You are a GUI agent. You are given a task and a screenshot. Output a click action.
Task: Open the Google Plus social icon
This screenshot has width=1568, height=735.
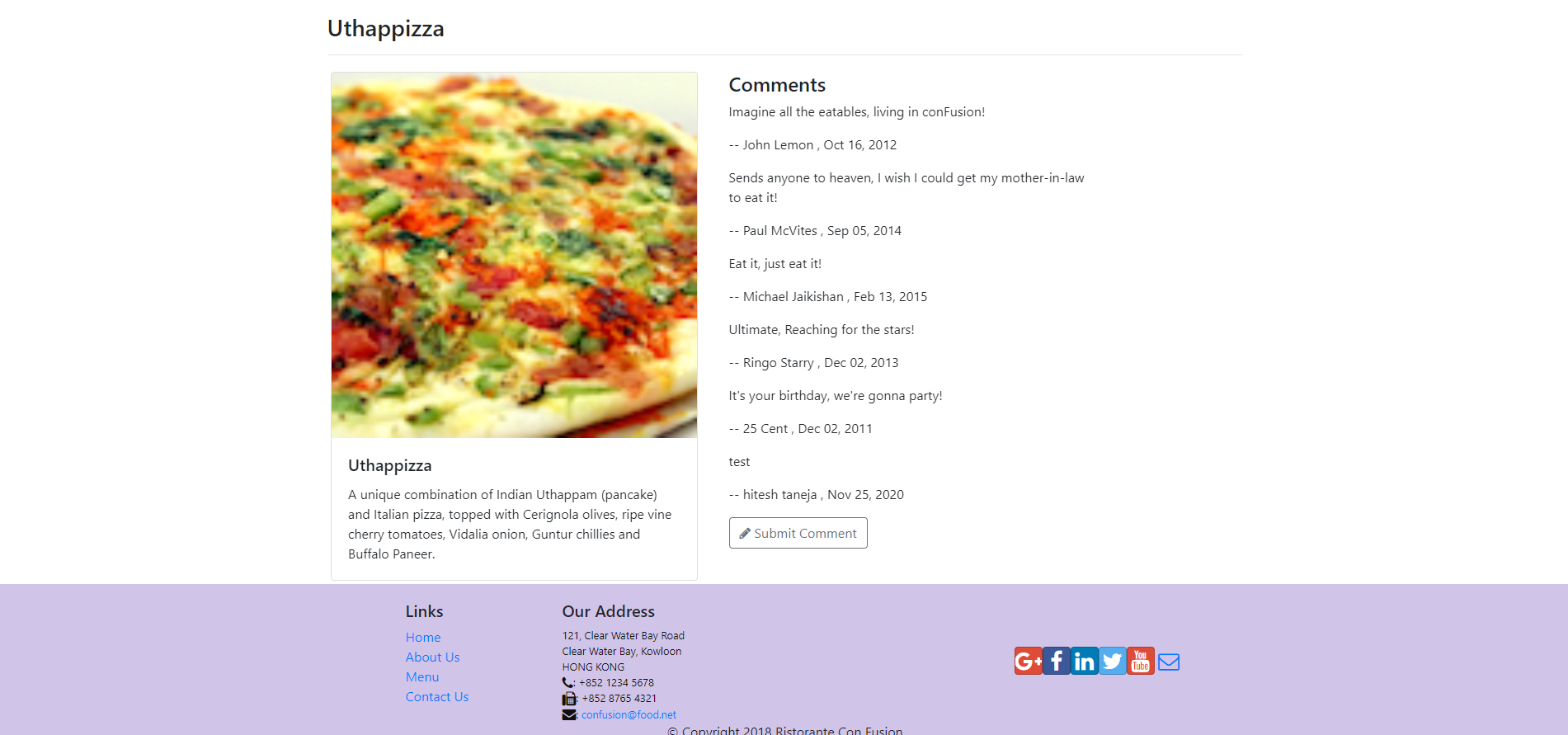tap(1028, 661)
